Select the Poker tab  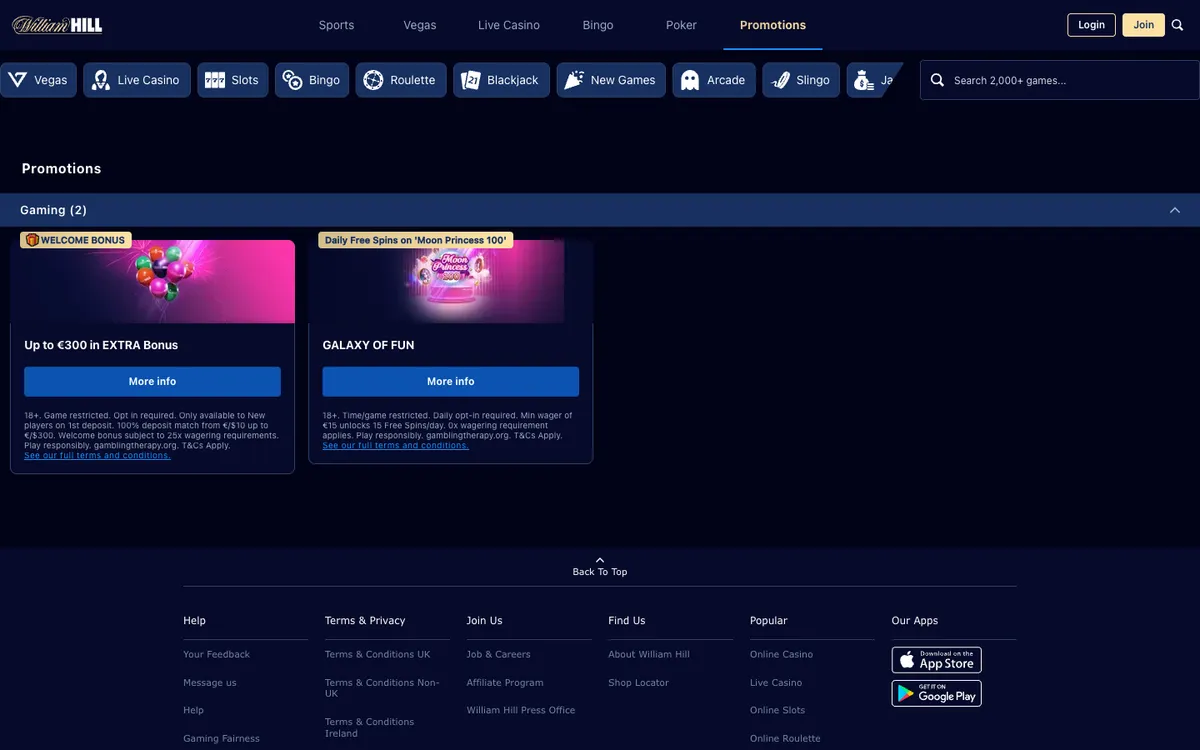(681, 25)
